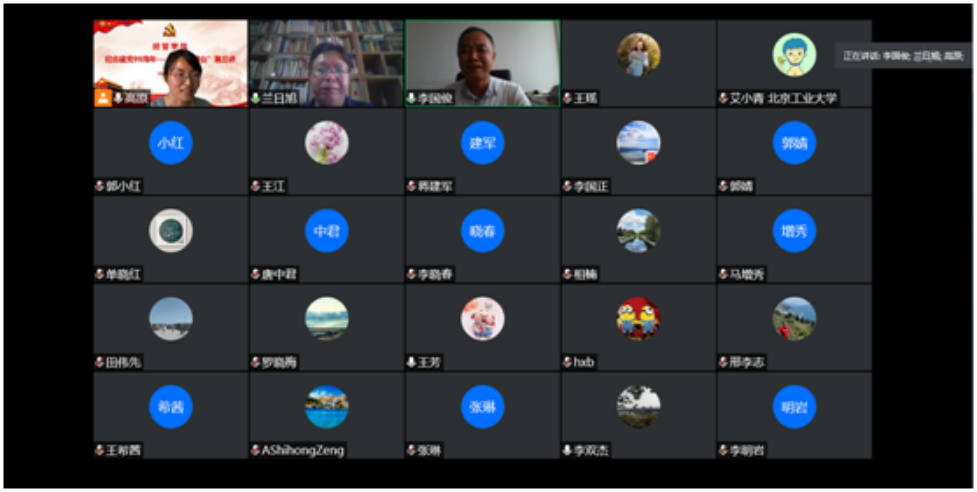The height and width of the screenshot is (492, 977).
Task: Click the muted mic icon for 艾小青 北京工业大学
Action: pos(723,99)
